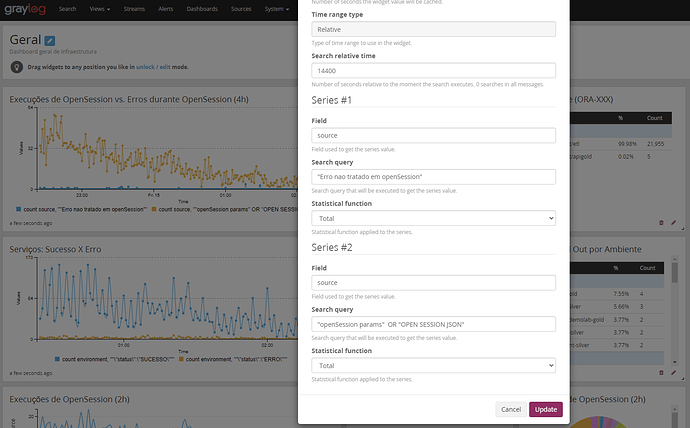Click the blue edit icon beside Geral
Screen dimensions: 690x428
click(50, 41)
